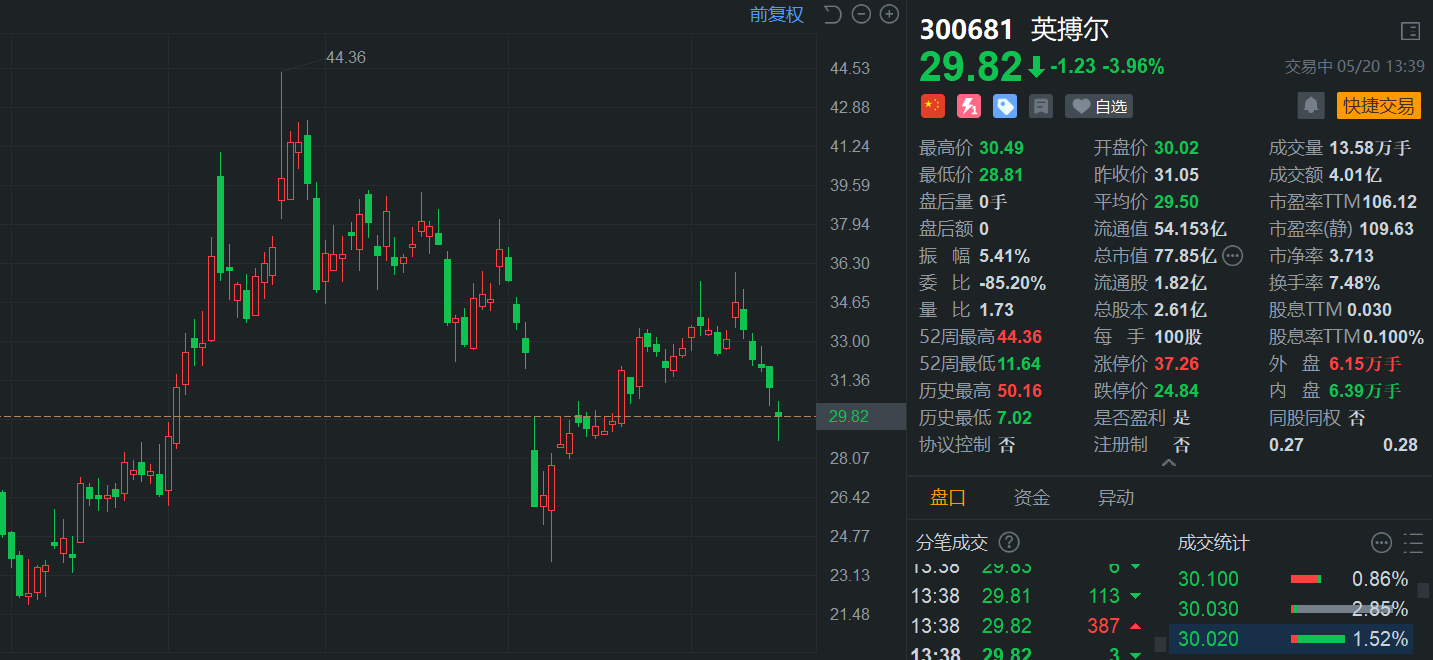Click the 跌停价 value 24.84
Viewport: 1433px width, 660px height.
tap(1176, 391)
